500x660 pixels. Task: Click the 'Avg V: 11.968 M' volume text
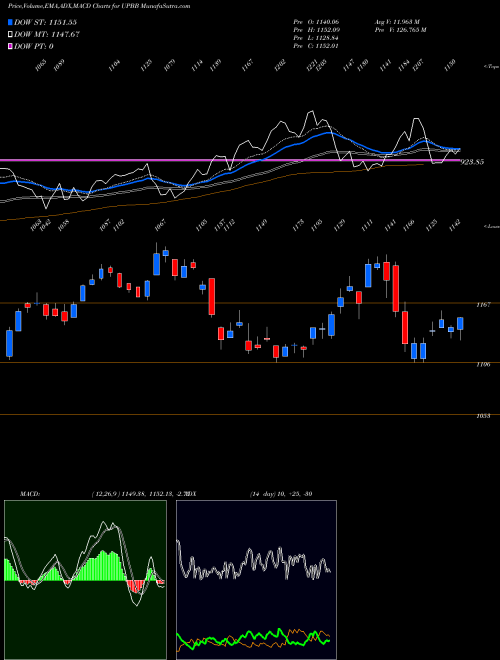click(x=397, y=22)
